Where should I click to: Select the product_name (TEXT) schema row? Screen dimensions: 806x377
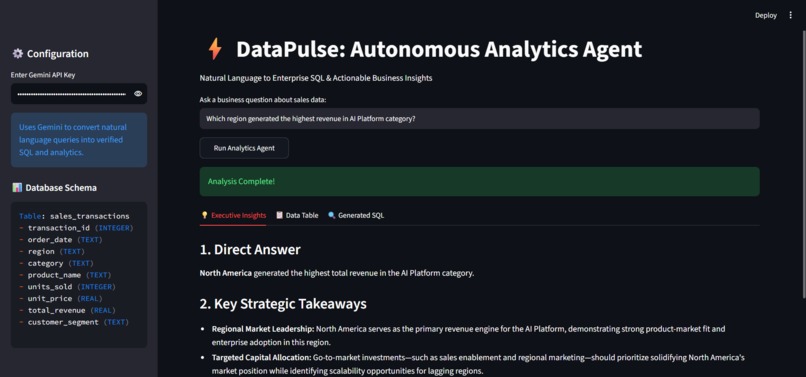(x=65, y=275)
